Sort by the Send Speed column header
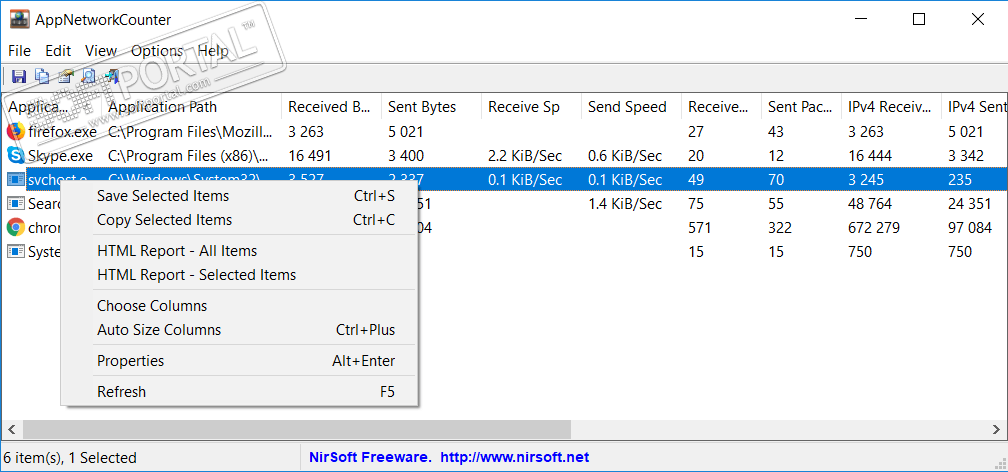This screenshot has height=472, width=1008. click(x=627, y=107)
